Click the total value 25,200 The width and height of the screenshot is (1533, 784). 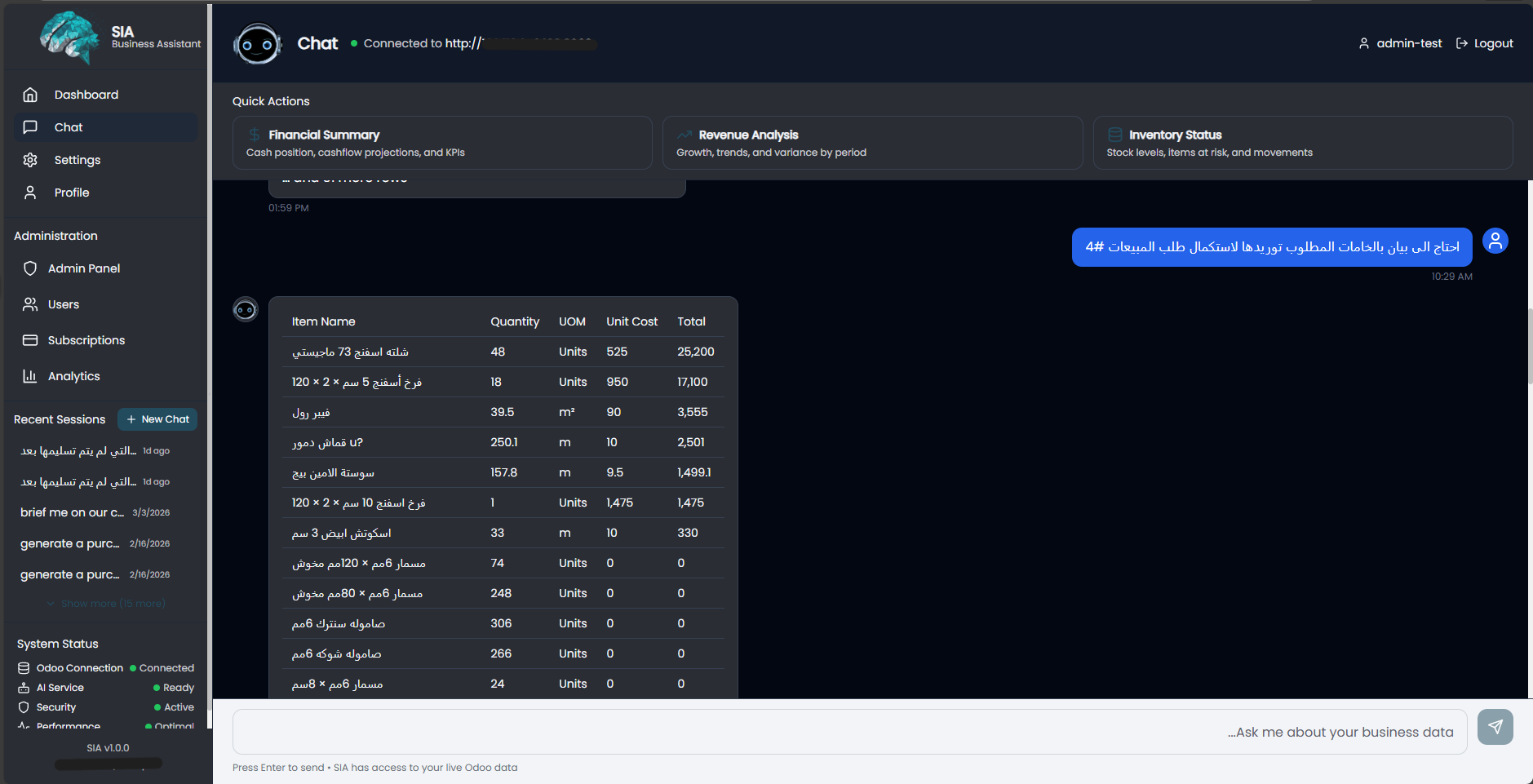[696, 352]
